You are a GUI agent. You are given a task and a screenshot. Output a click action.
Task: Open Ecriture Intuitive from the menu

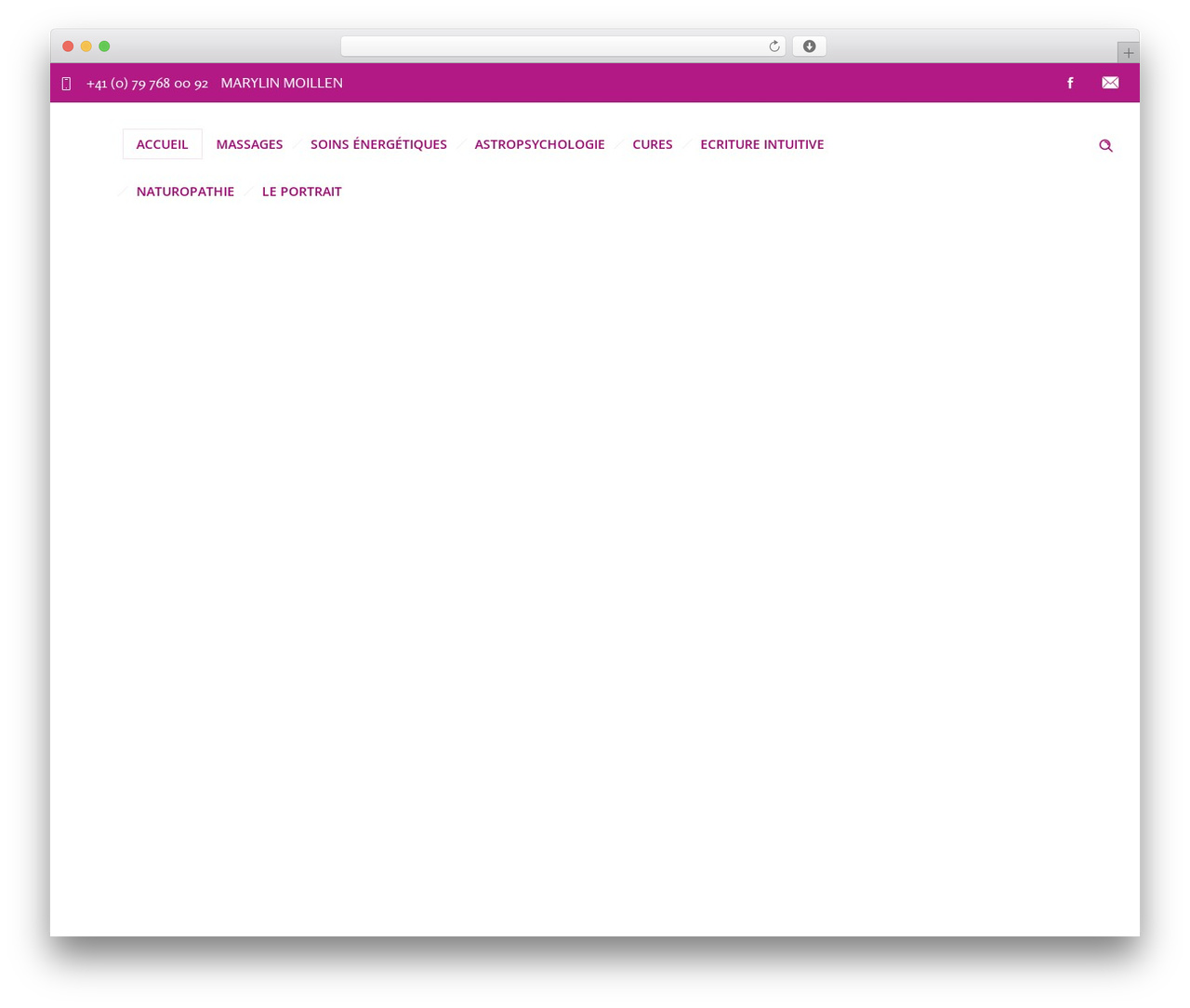click(762, 144)
